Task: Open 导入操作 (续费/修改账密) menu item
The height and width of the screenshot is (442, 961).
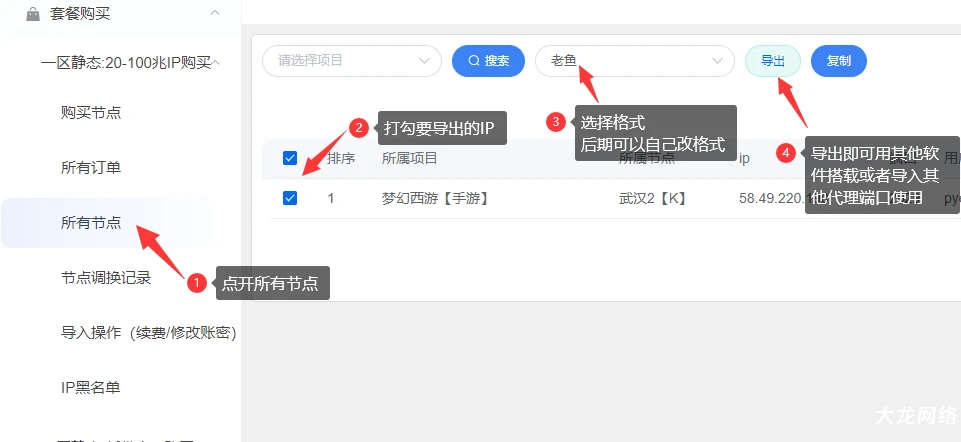Action: 148,332
